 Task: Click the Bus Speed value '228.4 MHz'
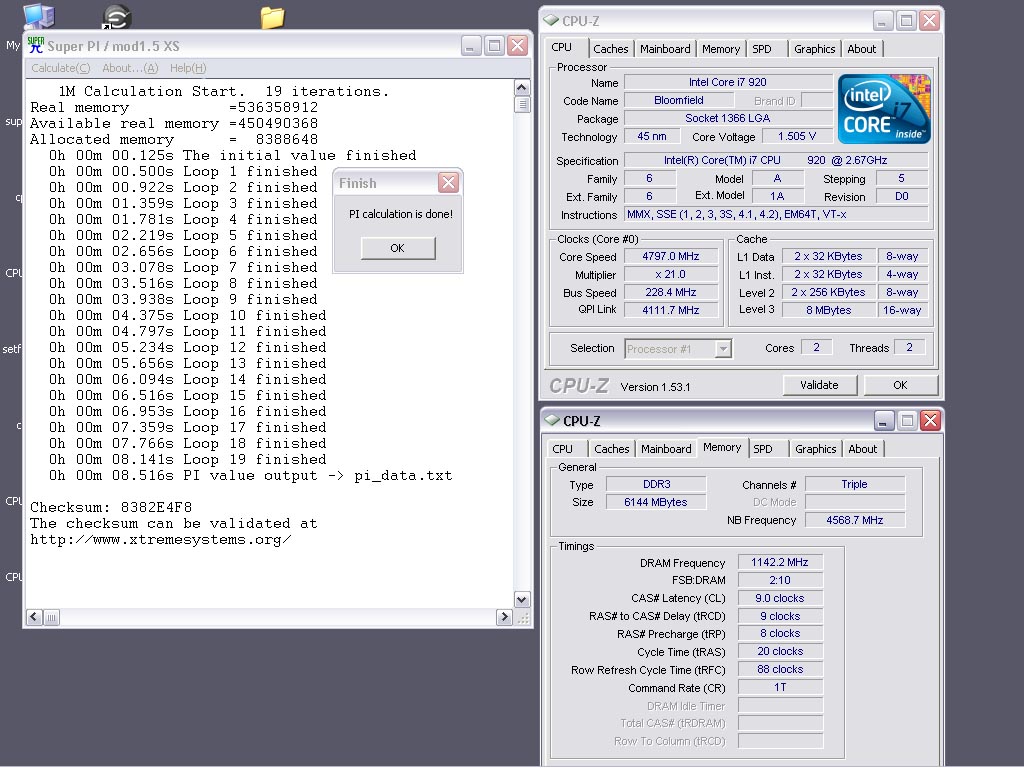pyautogui.click(x=671, y=293)
